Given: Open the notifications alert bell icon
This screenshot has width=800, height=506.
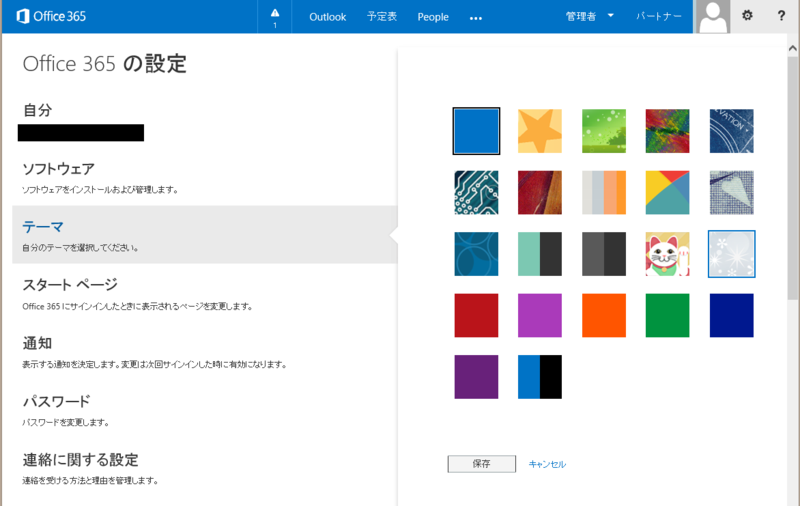Looking at the screenshot, I should pyautogui.click(x=274, y=17).
